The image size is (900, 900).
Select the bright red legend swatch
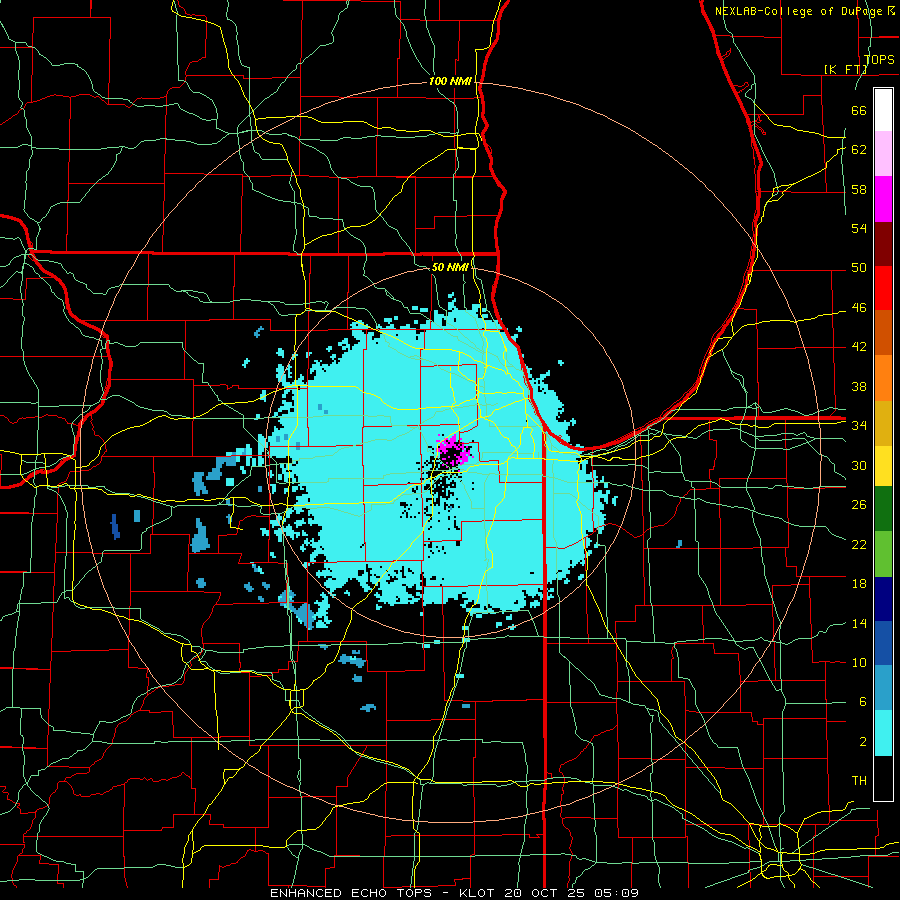883,288
